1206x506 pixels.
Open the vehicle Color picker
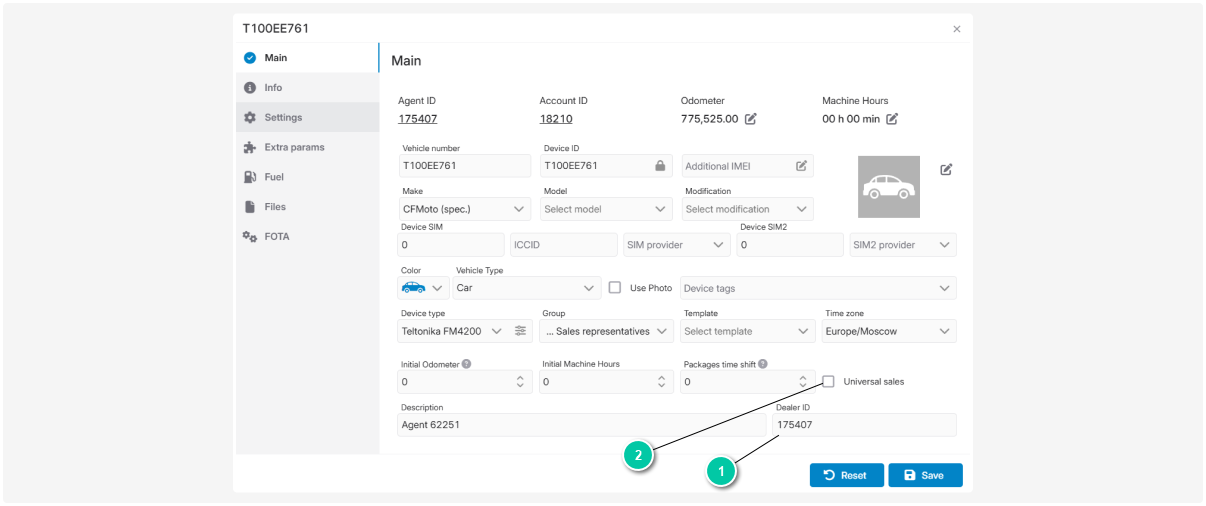423,288
